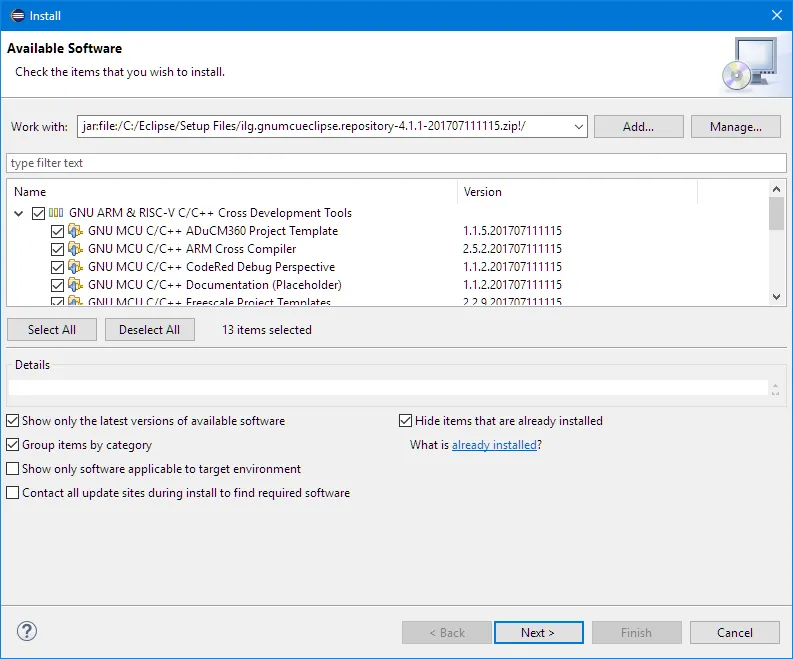Click the Add... button
Viewport: 793px width, 659px height.
[639, 126]
